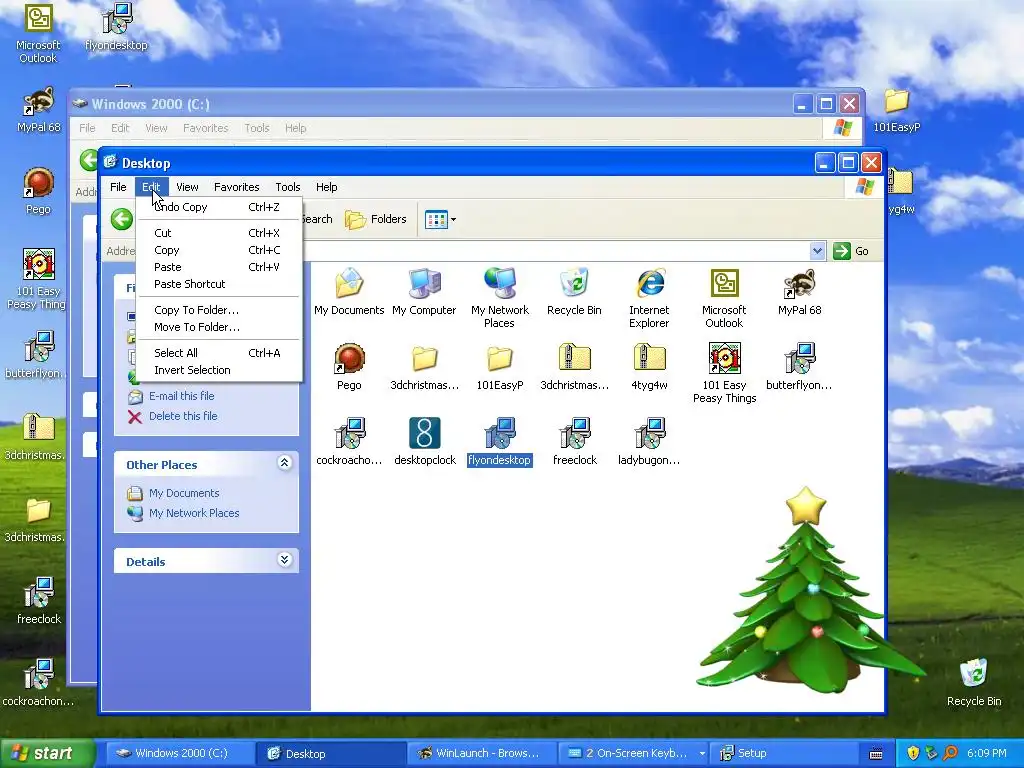
Task: Click the Start button
Action: coord(47,753)
